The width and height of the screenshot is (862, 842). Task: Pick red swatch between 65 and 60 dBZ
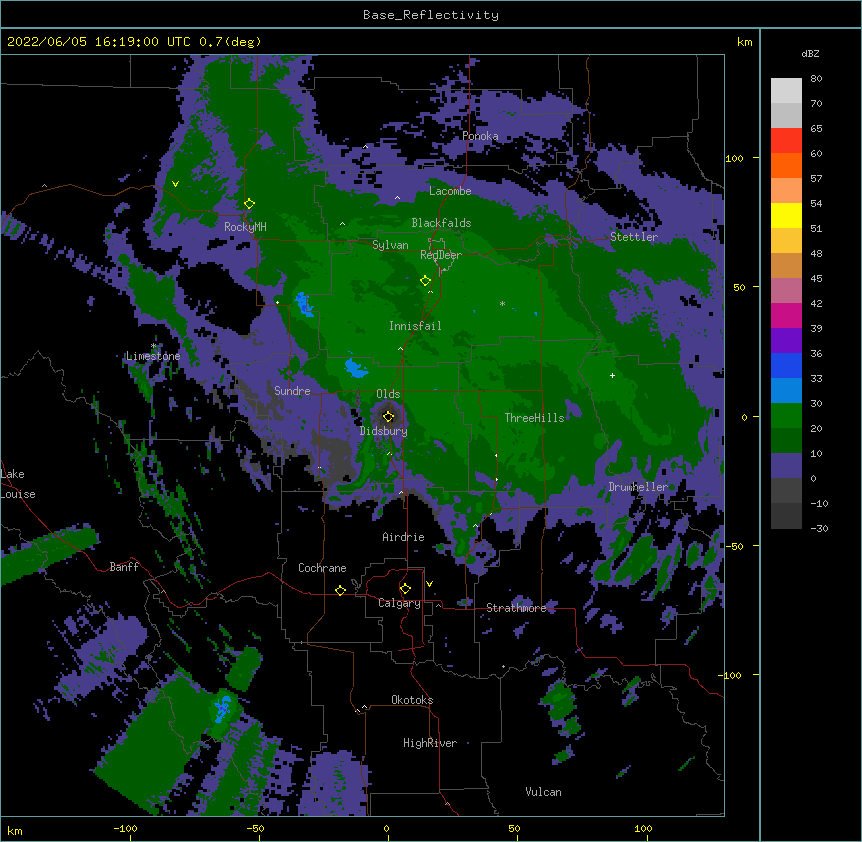[x=786, y=141]
